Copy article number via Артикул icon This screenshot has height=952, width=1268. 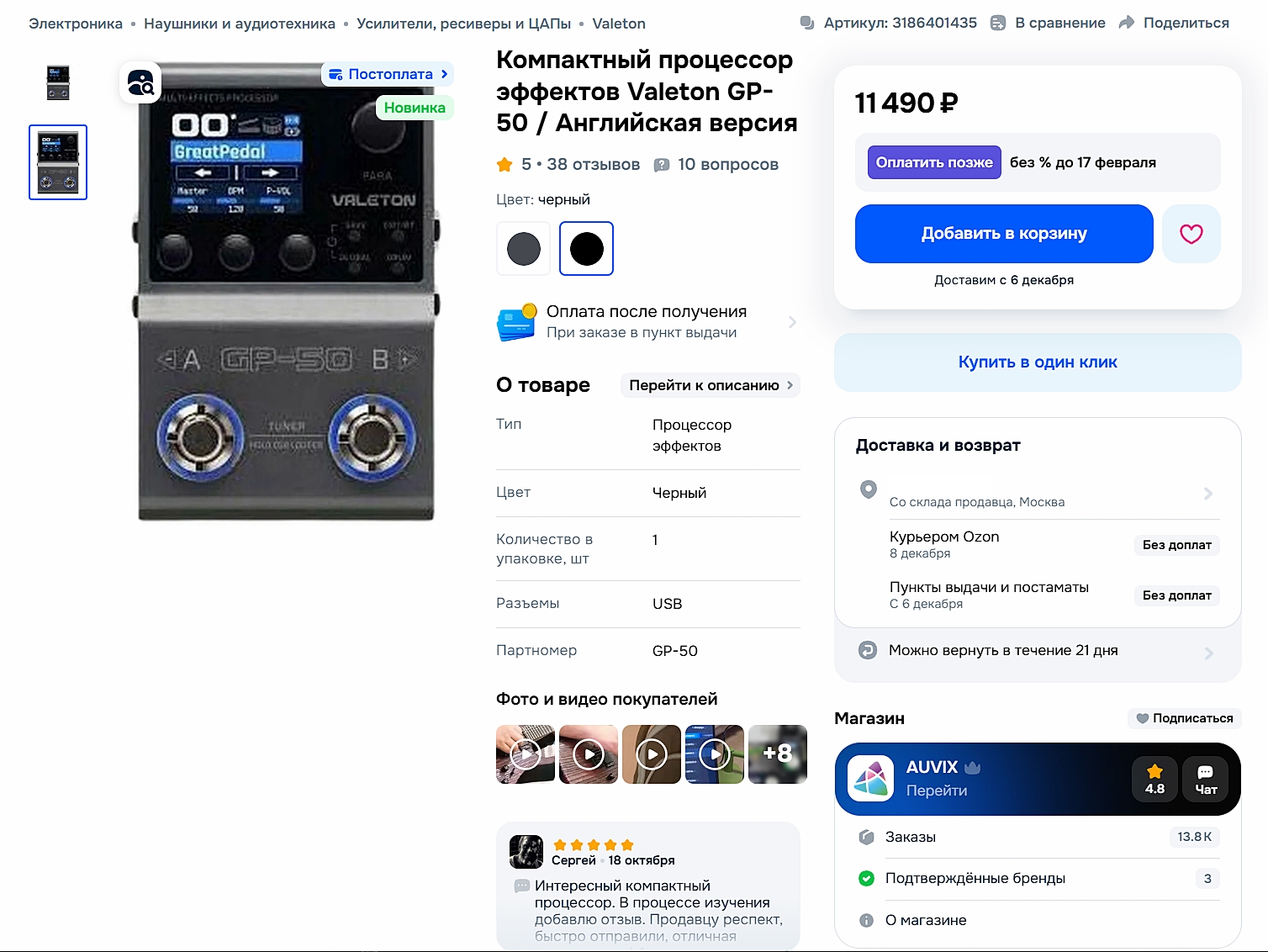click(x=807, y=24)
